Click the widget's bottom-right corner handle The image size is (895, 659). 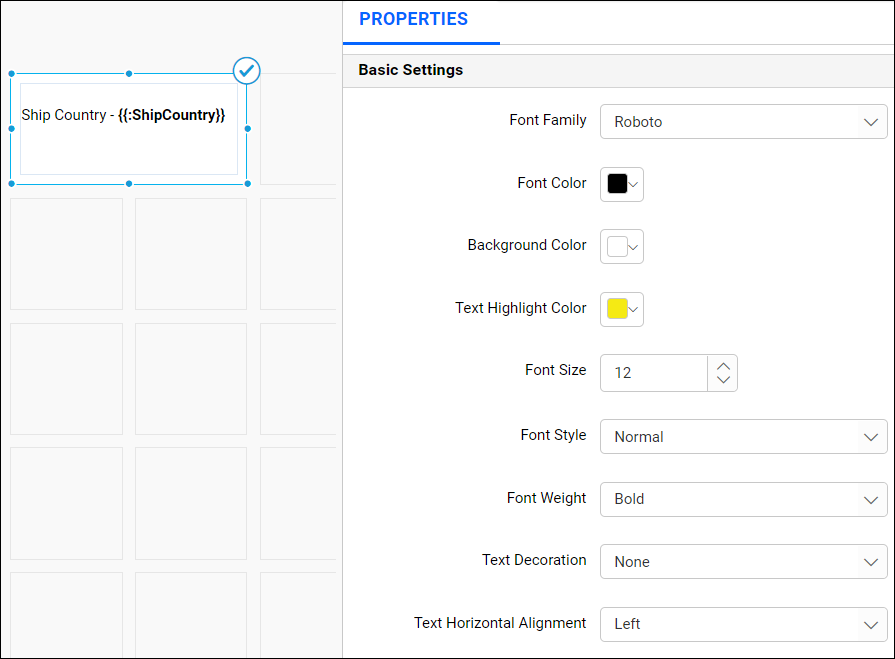click(247, 184)
